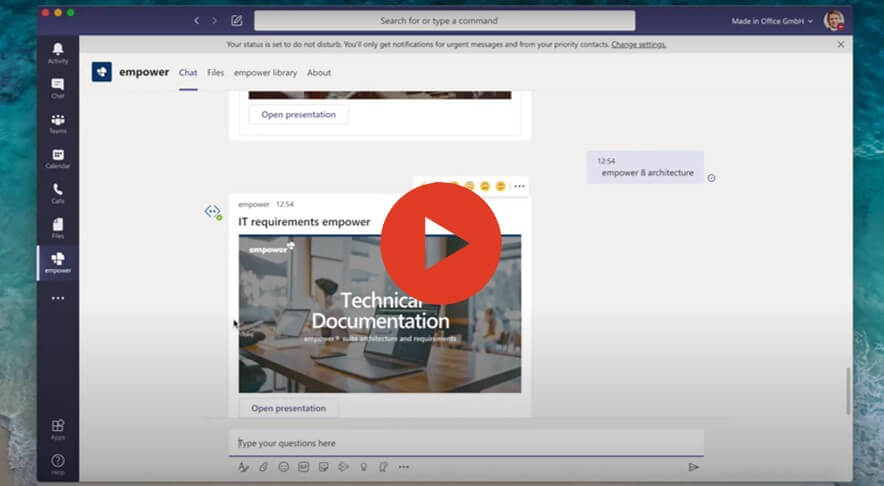Switch to the Chat tab

pos(188,73)
